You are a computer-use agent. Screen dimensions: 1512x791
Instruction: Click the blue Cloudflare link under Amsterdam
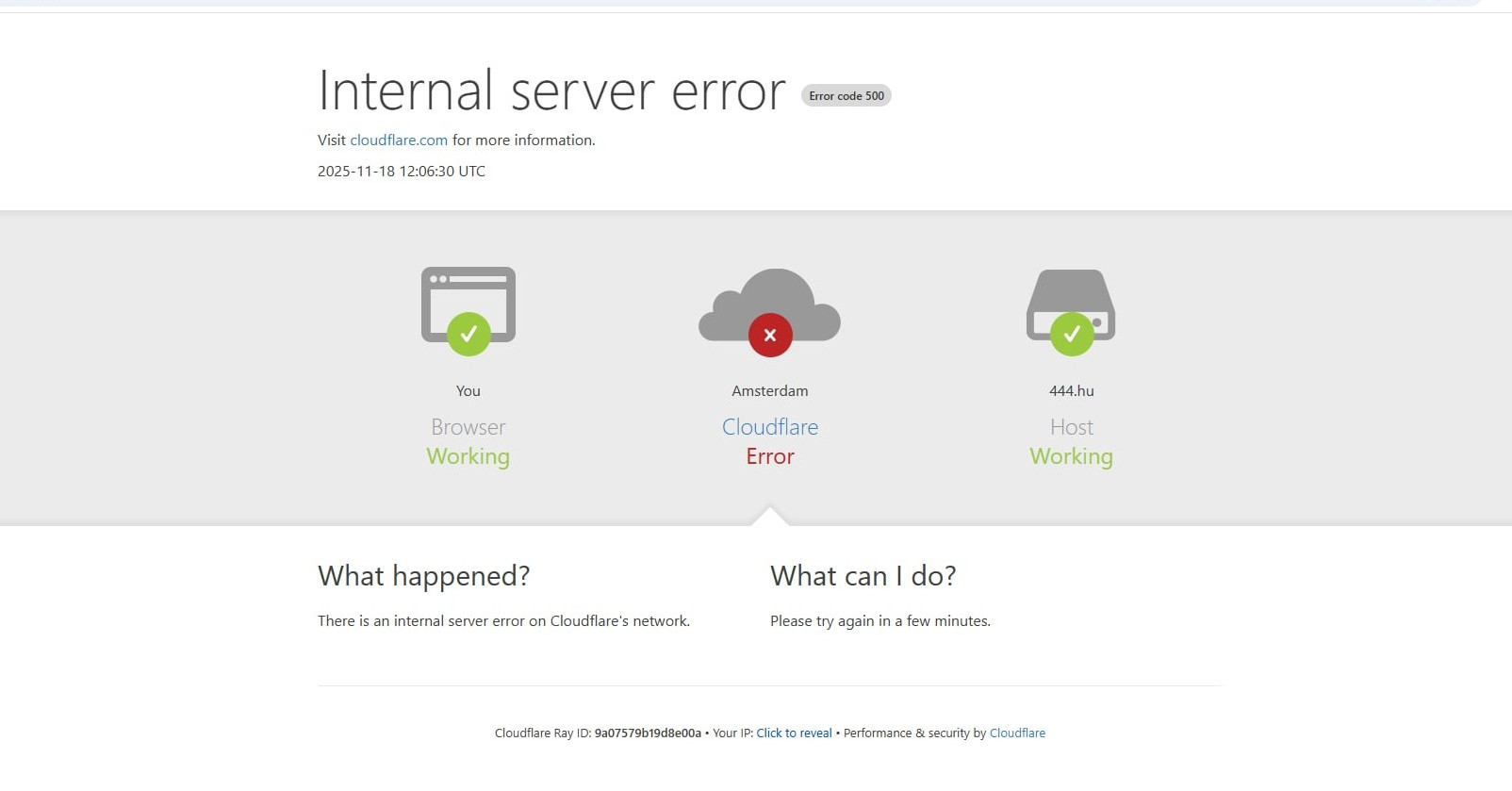(770, 427)
